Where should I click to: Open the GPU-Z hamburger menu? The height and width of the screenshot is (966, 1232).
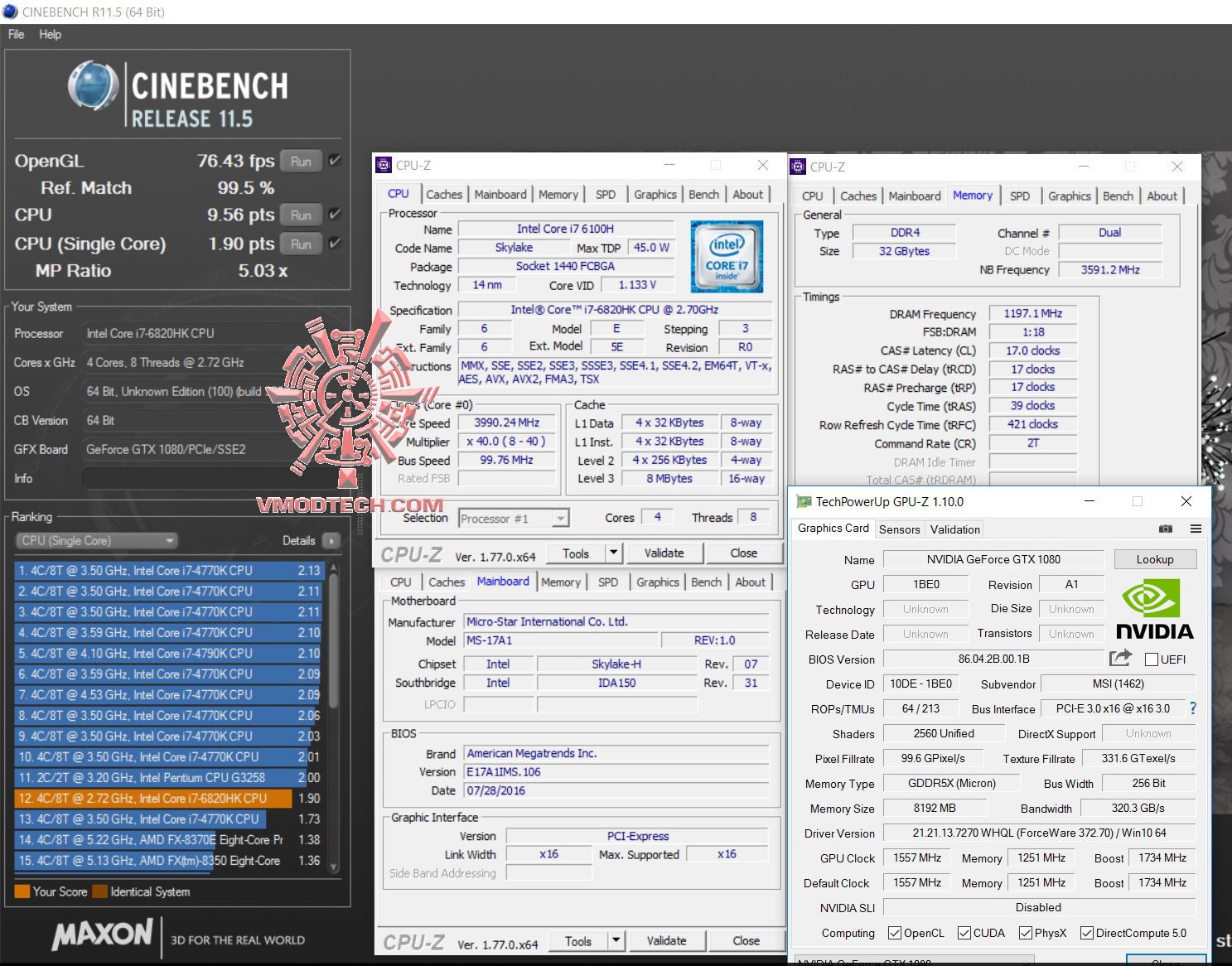pos(1196,529)
